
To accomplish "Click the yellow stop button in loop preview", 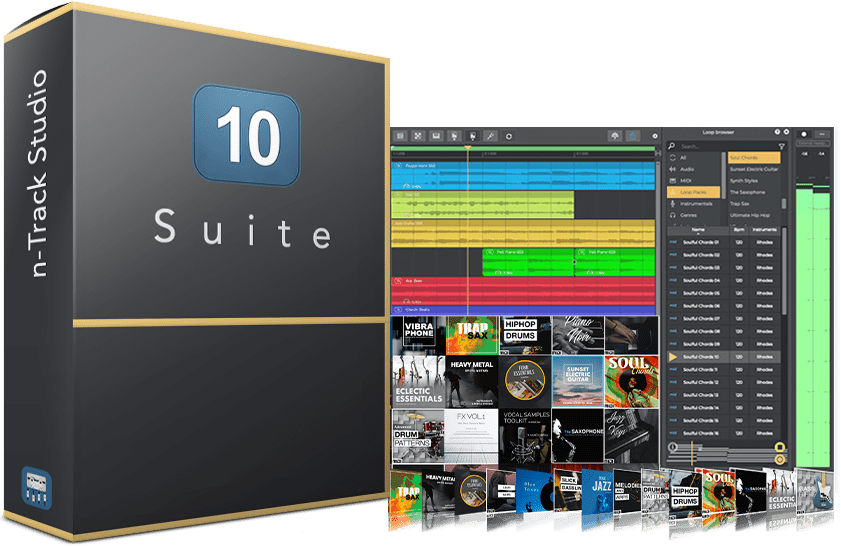I will pos(780,447).
